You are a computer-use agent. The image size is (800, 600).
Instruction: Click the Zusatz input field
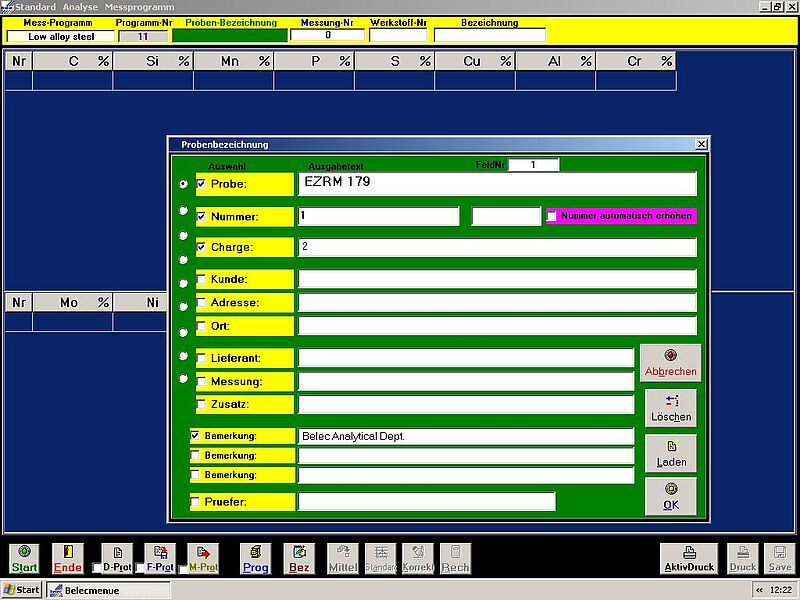point(466,405)
